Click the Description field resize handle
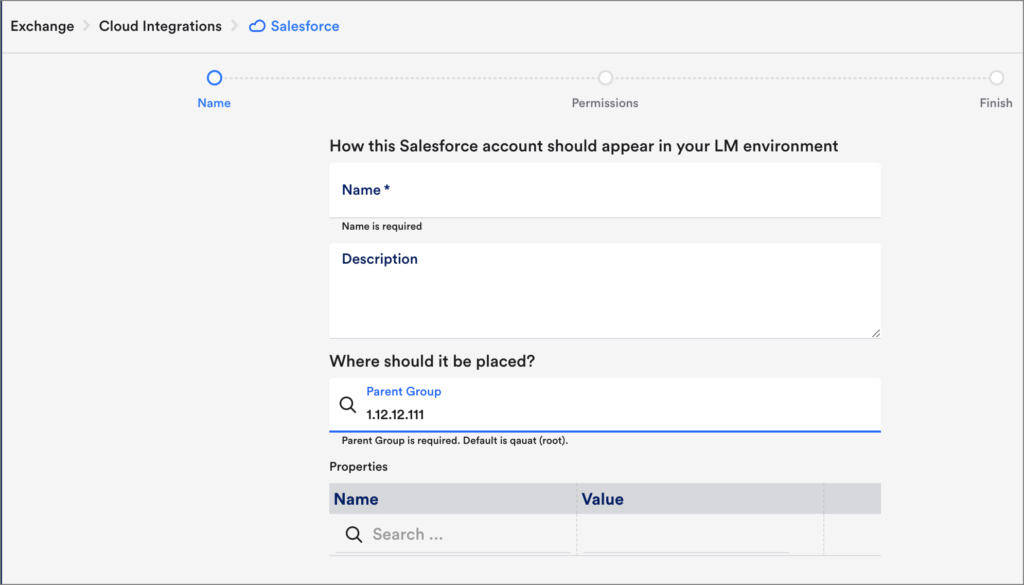 pyautogui.click(x=876, y=333)
